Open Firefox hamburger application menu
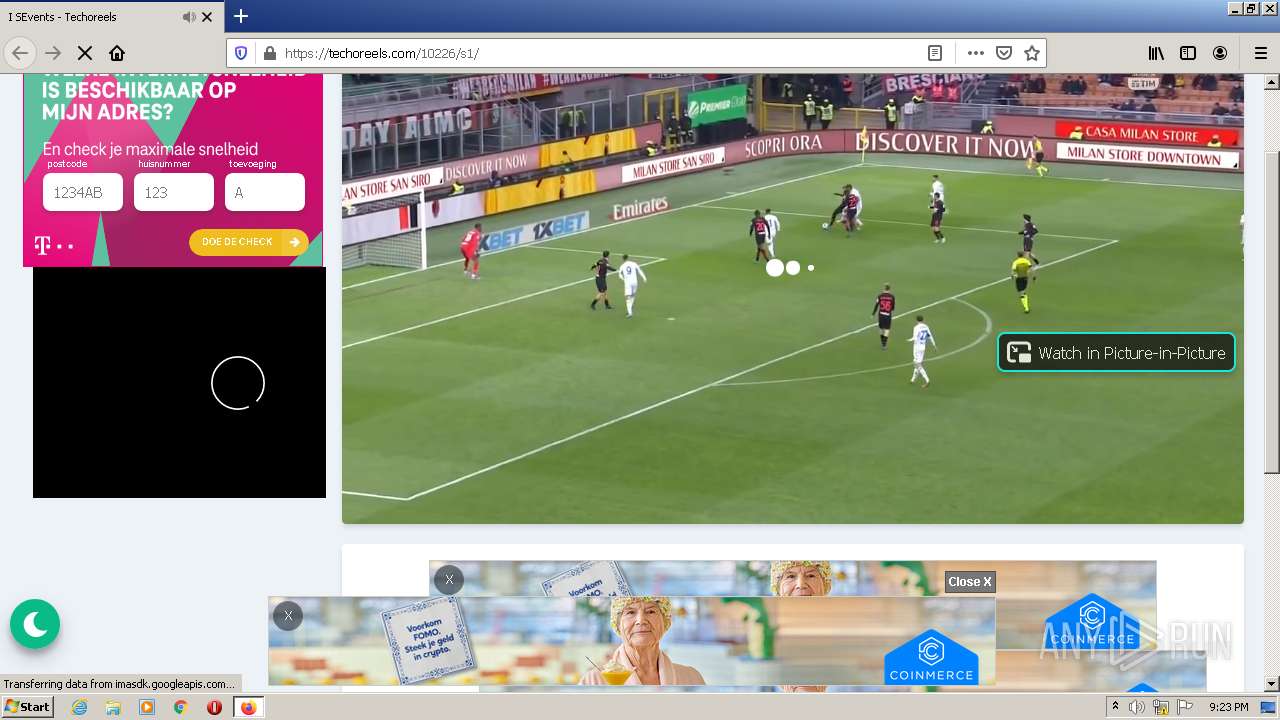This screenshot has height=720, width=1280. point(1260,53)
